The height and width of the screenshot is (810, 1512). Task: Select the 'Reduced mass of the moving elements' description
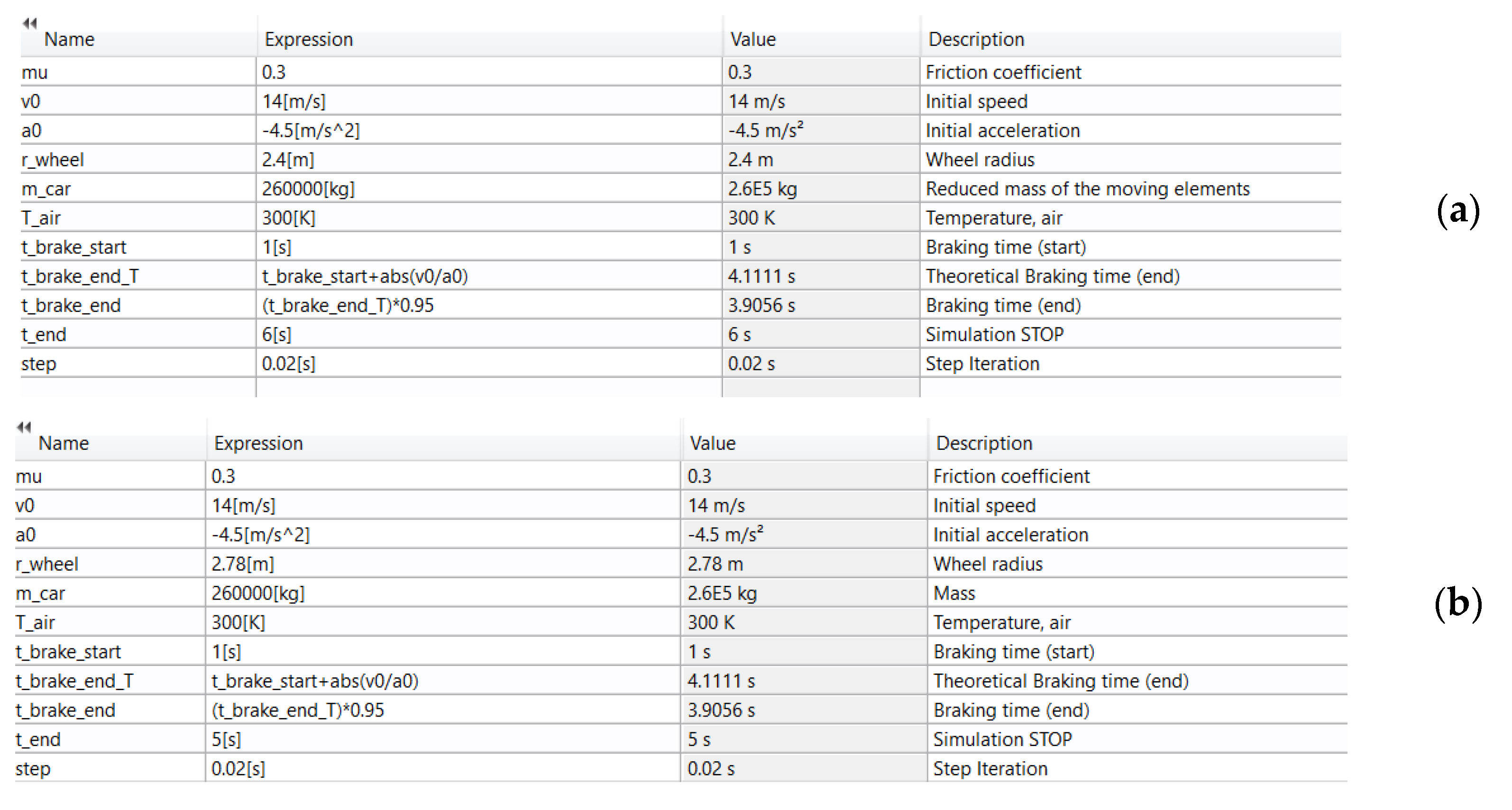click(1087, 189)
